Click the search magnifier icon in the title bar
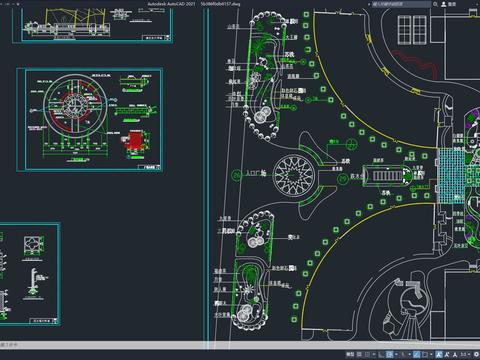The width and height of the screenshot is (480, 360). [x=435, y=4]
